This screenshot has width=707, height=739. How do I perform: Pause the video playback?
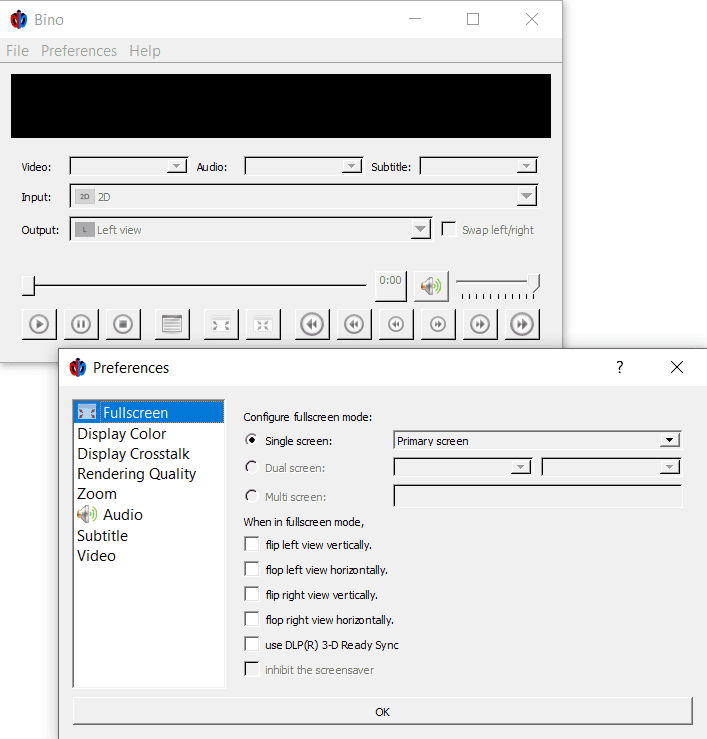[x=81, y=324]
